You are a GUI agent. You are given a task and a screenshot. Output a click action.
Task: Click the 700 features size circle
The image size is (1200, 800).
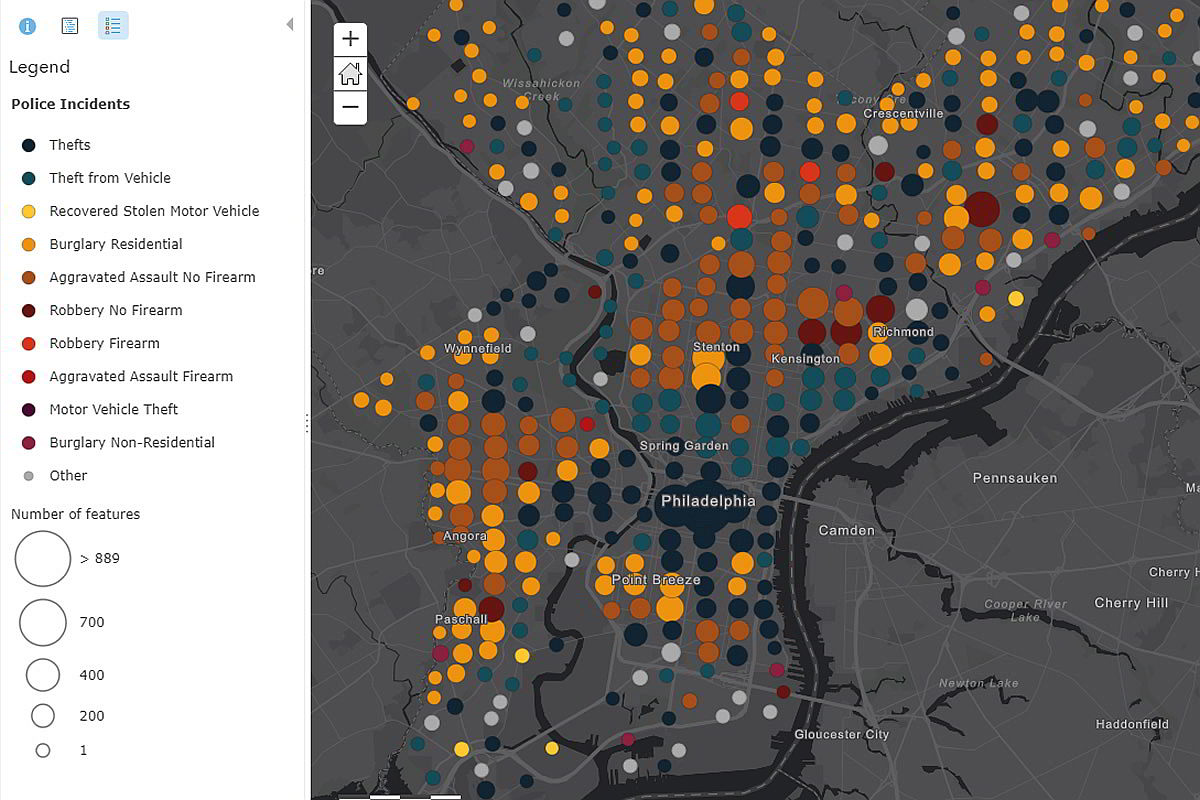click(43, 622)
